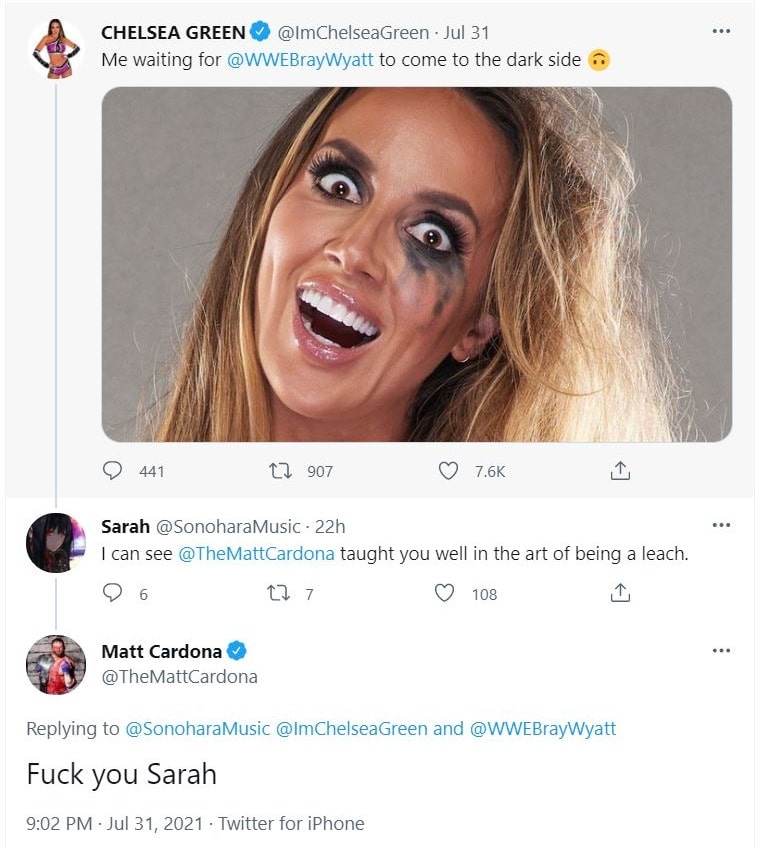Open more options on Sarah's tweet
This screenshot has width=763, height=847.
(x=721, y=525)
